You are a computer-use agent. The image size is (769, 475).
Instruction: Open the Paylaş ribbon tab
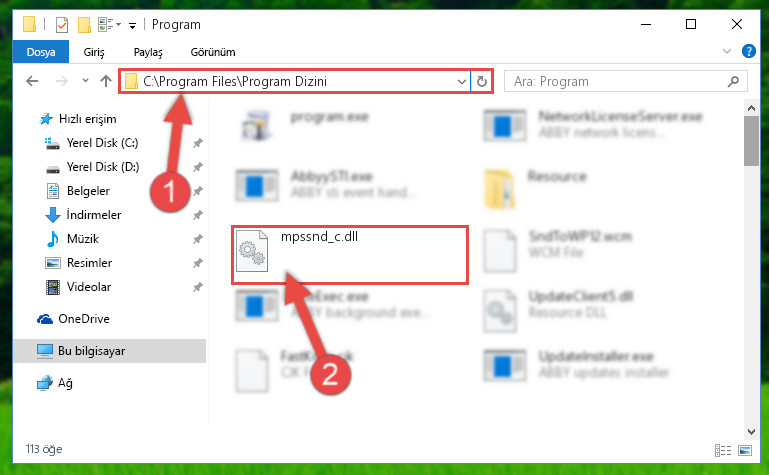pos(148,52)
